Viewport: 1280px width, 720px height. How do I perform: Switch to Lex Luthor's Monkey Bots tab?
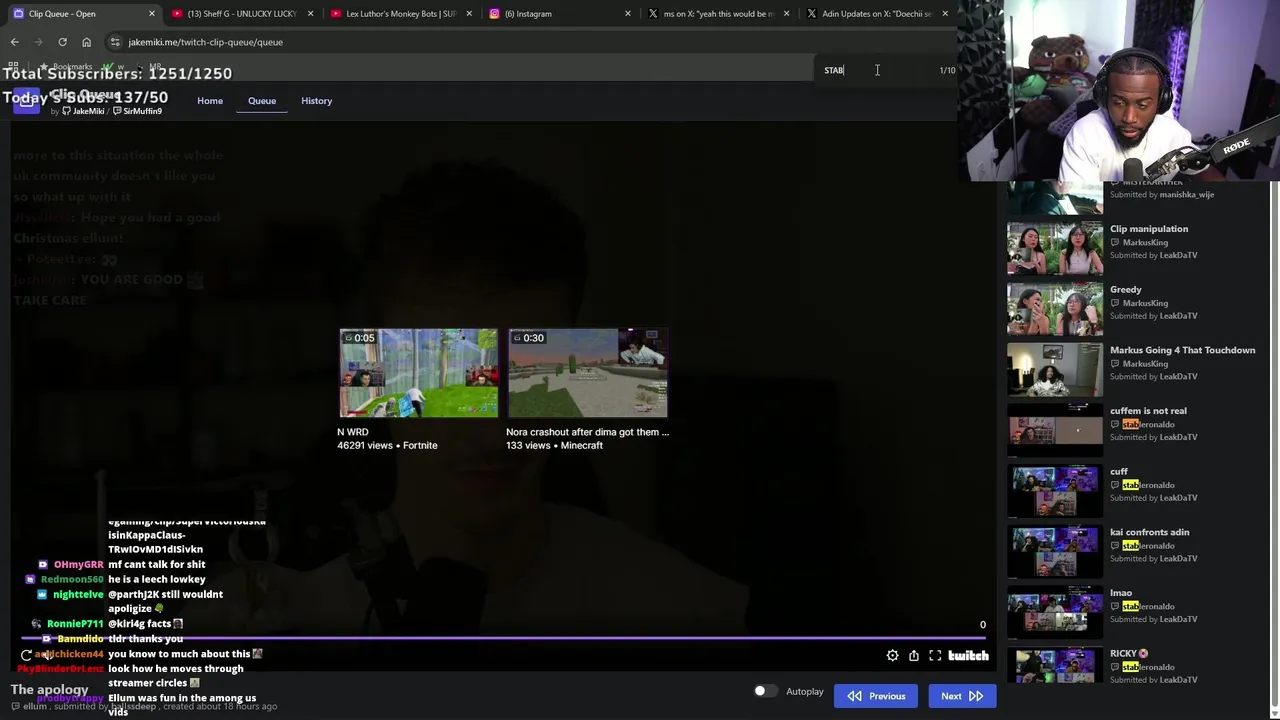[x=400, y=14]
